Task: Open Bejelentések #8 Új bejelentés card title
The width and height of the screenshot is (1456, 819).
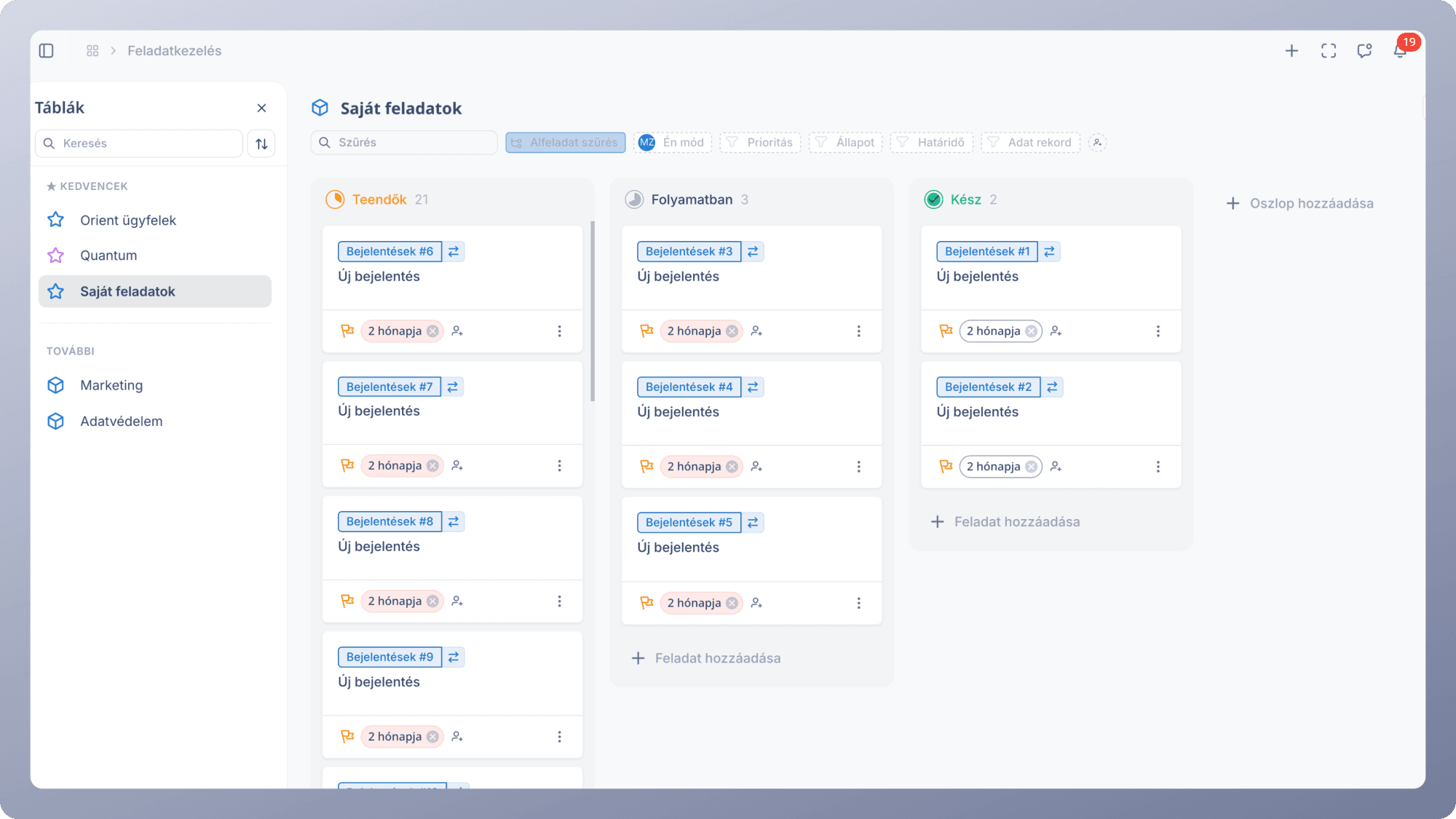Action: (379, 547)
